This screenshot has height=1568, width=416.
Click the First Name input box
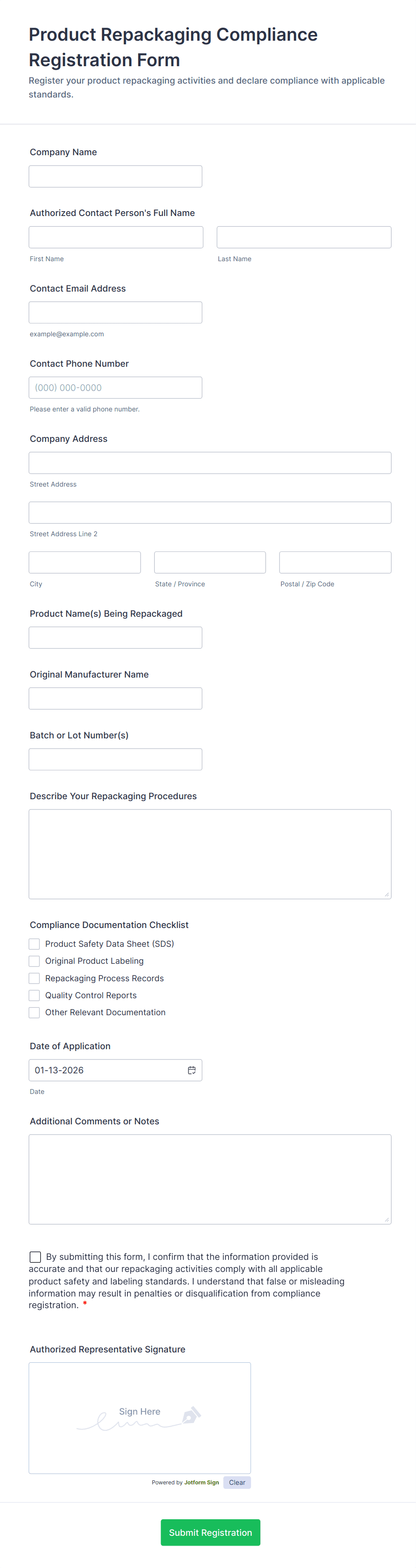pos(116,237)
